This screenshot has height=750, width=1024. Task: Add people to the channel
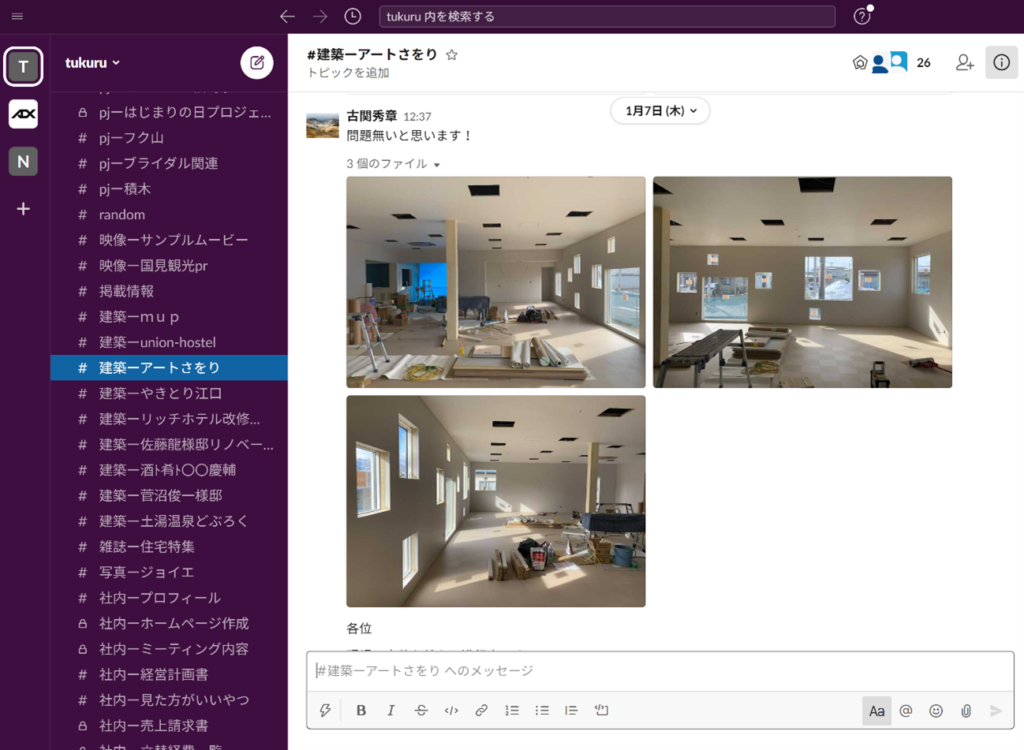tap(963, 62)
